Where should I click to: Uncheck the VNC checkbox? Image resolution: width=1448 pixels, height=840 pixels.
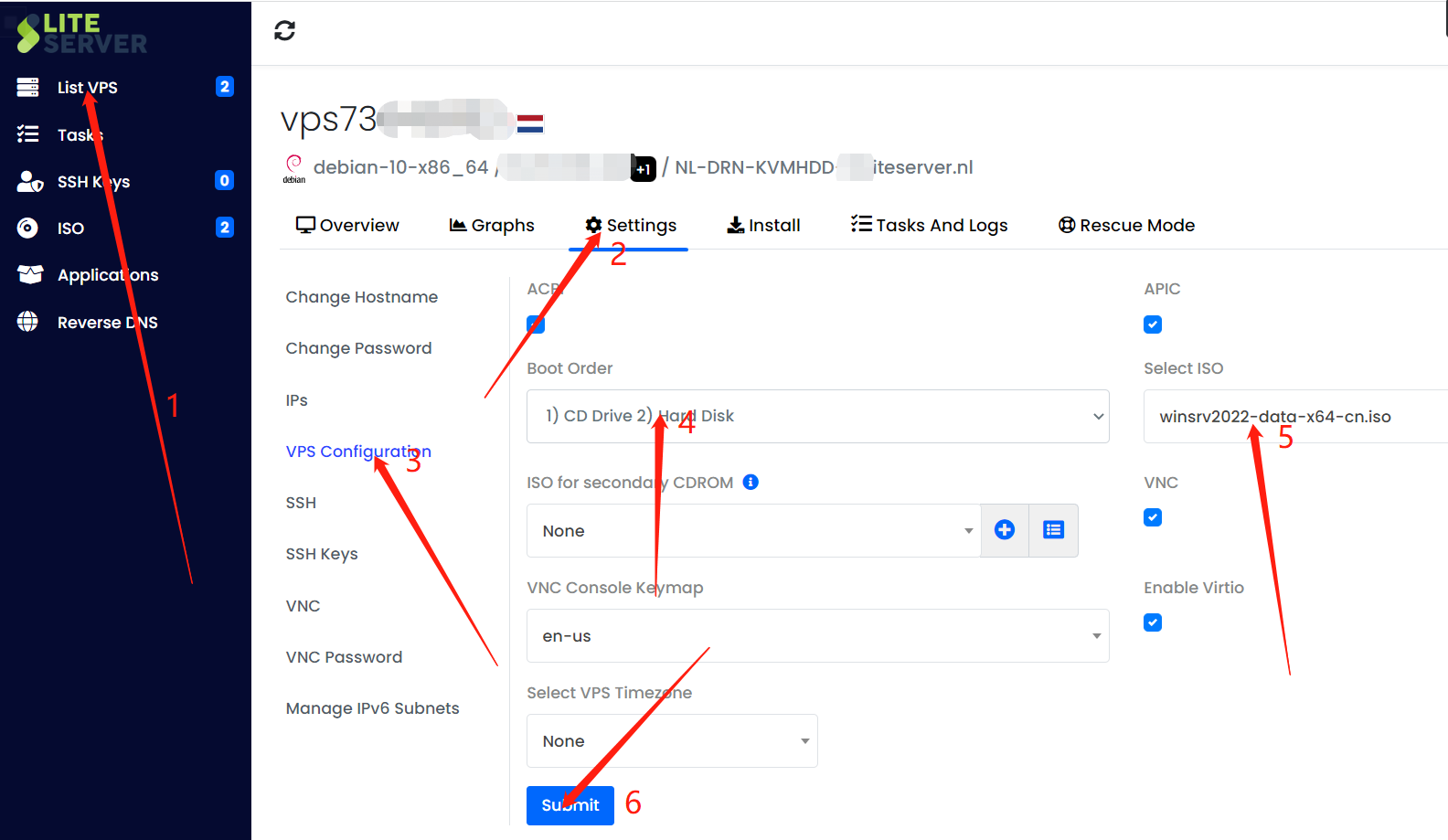point(1153,517)
